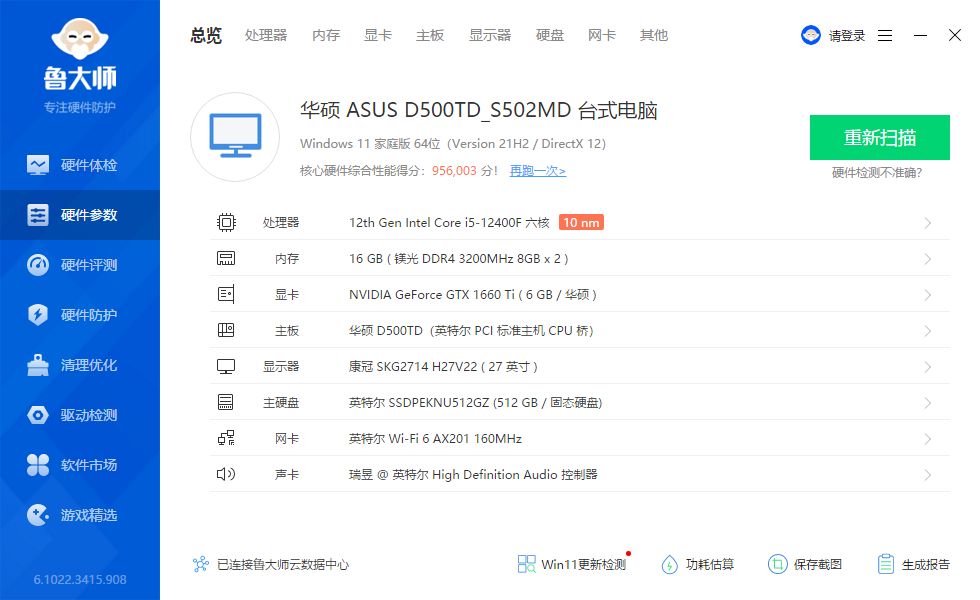
Task: Switch to the 硬盘 tab
Action: 549,35
